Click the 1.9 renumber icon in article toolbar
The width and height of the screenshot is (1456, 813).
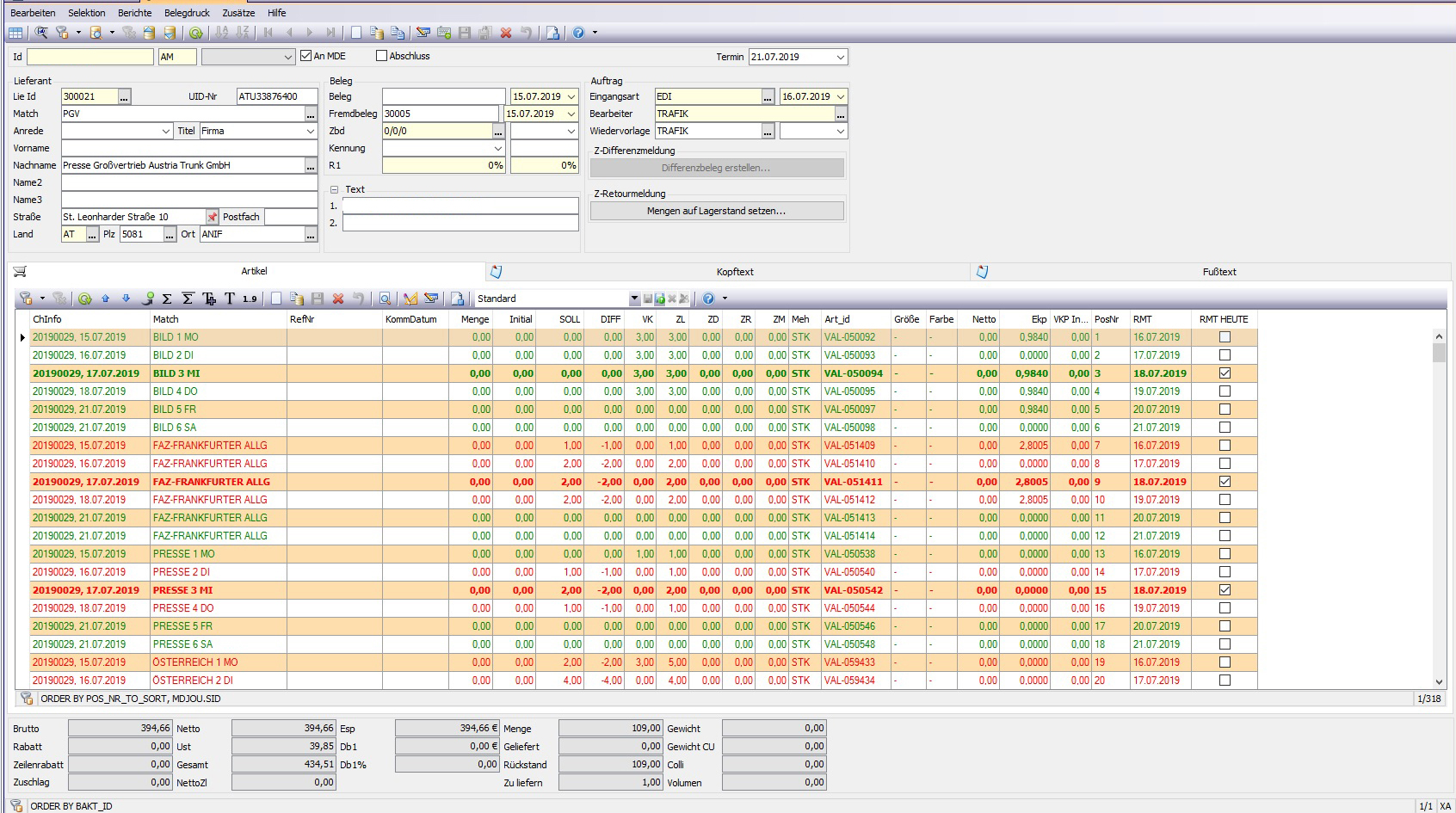click(250, 299)
